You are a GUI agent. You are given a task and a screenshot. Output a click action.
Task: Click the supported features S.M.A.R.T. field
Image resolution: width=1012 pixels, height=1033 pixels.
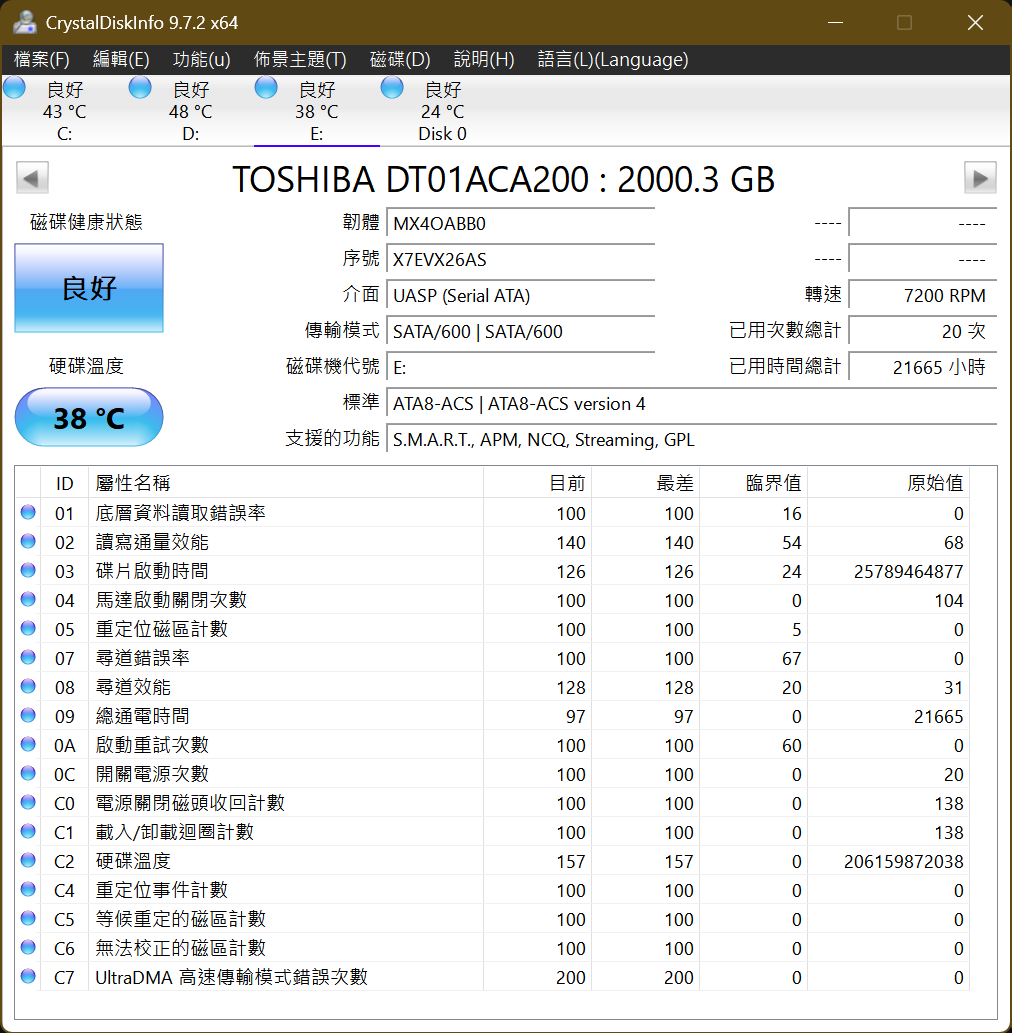691,439
